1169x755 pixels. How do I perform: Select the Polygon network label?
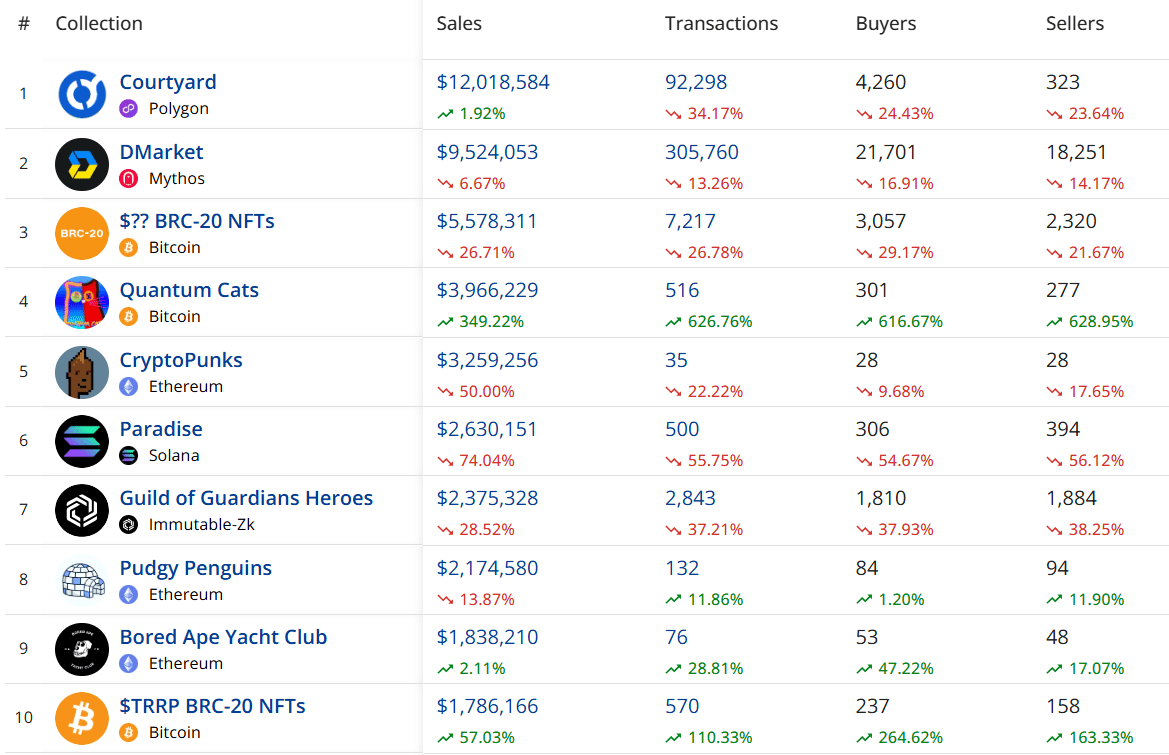[x=178, y=109]
